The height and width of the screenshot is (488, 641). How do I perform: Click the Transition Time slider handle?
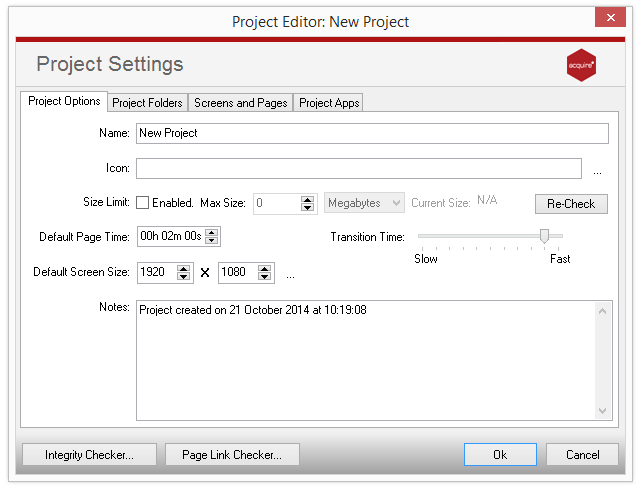544,236
